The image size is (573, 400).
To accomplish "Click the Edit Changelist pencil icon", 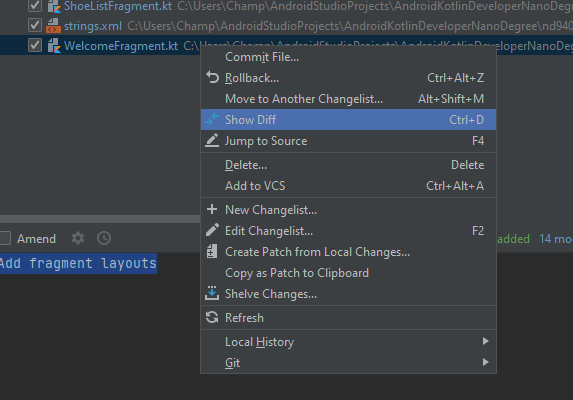I will [x=212, y=230].
